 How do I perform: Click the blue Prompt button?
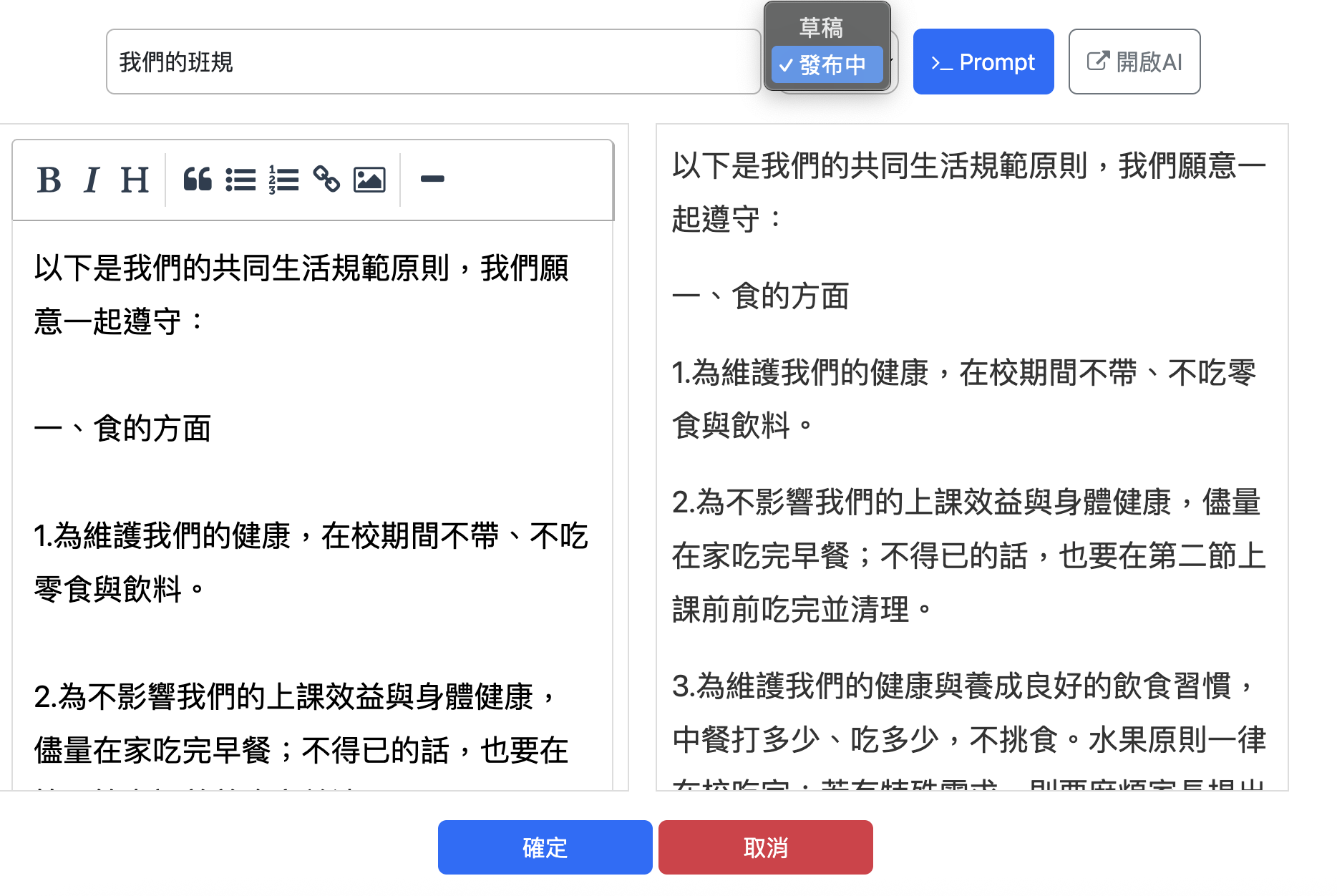tap(983, 62)
